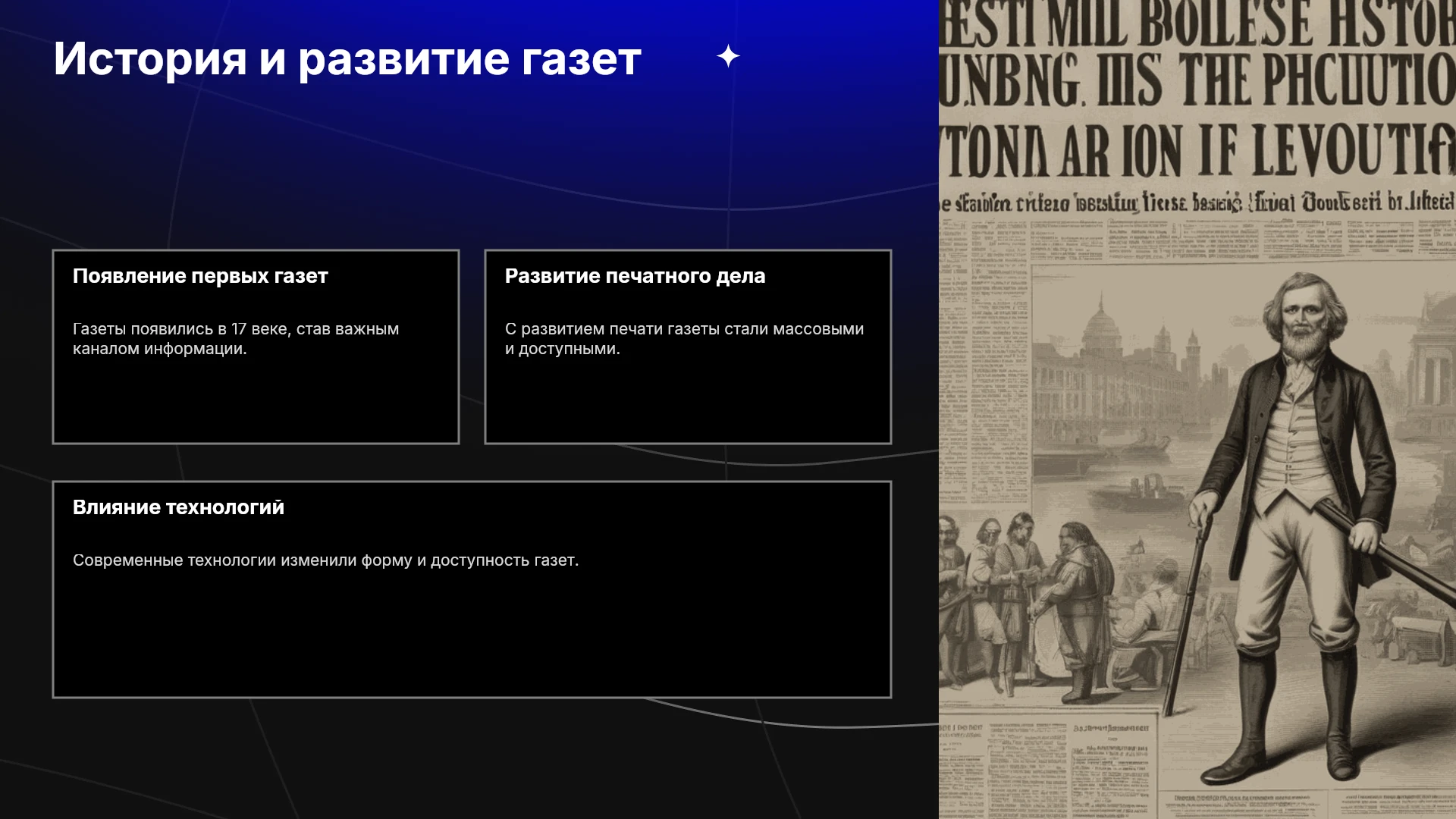Click empty area inside «Появление первых газет» card
The width and height of the screenshot is (1456, 819).
click(x=256, y=402)
